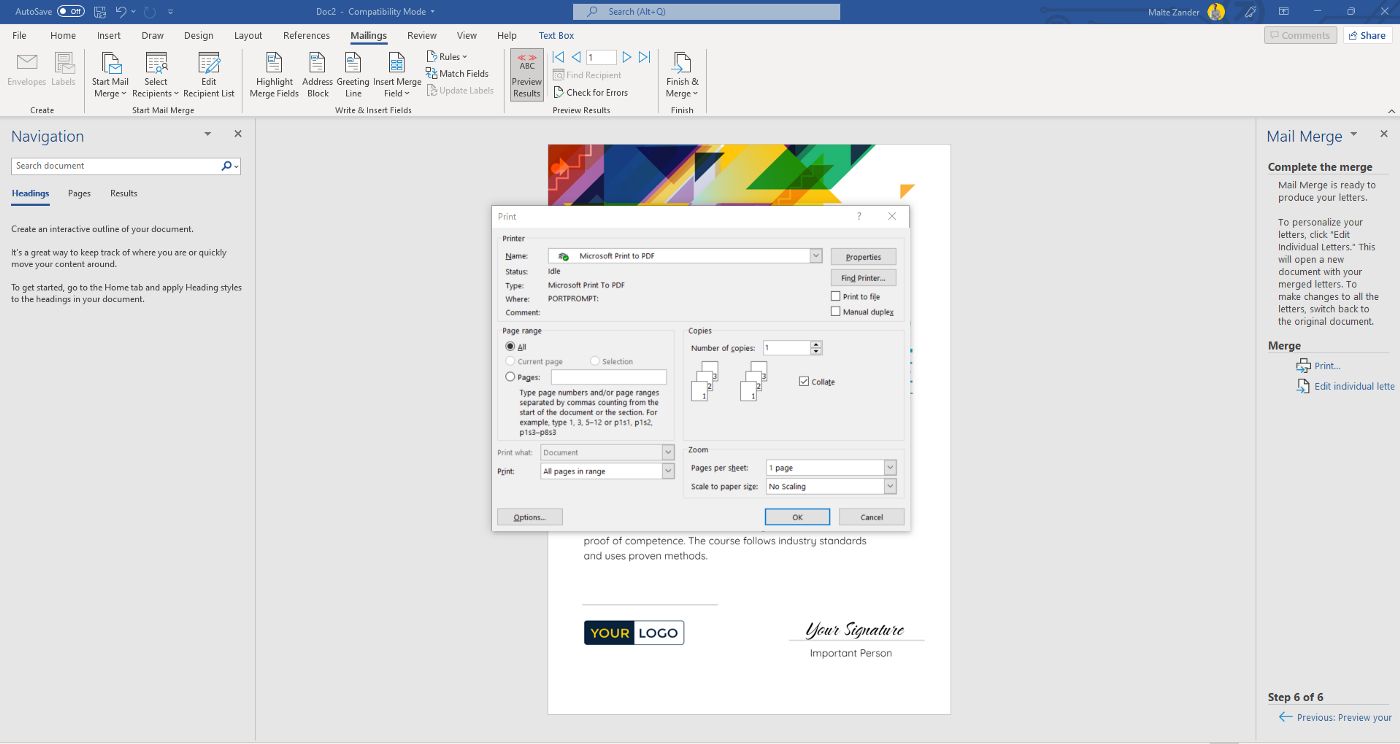Image resolution: width=1400 pixels, height=744 pixels.
Task: Check Manual duplex option
Action: coord(836,311)
